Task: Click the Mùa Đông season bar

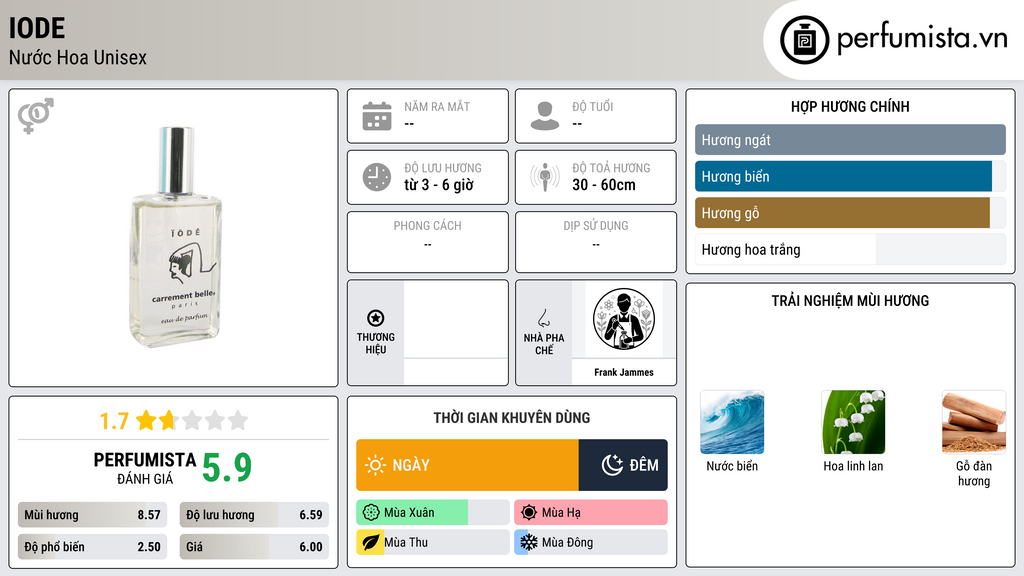Action: click(x=591, y=542)
